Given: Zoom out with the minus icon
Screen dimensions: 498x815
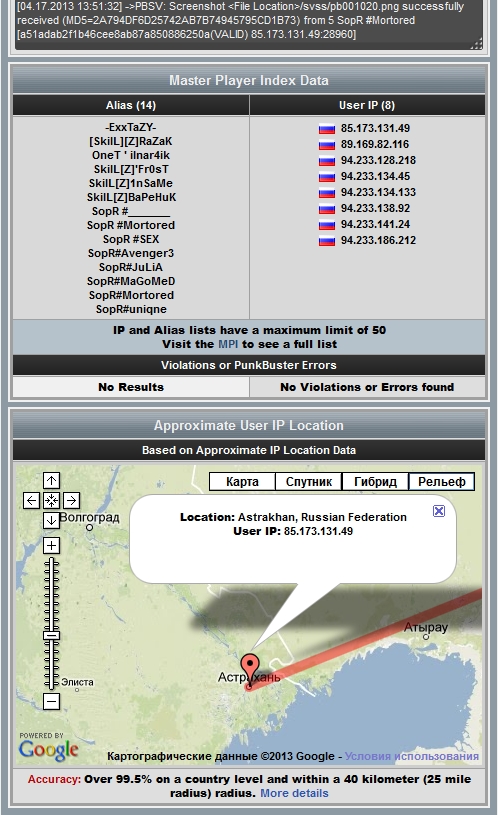Looking at the screenshot, I should pos(51,701).
